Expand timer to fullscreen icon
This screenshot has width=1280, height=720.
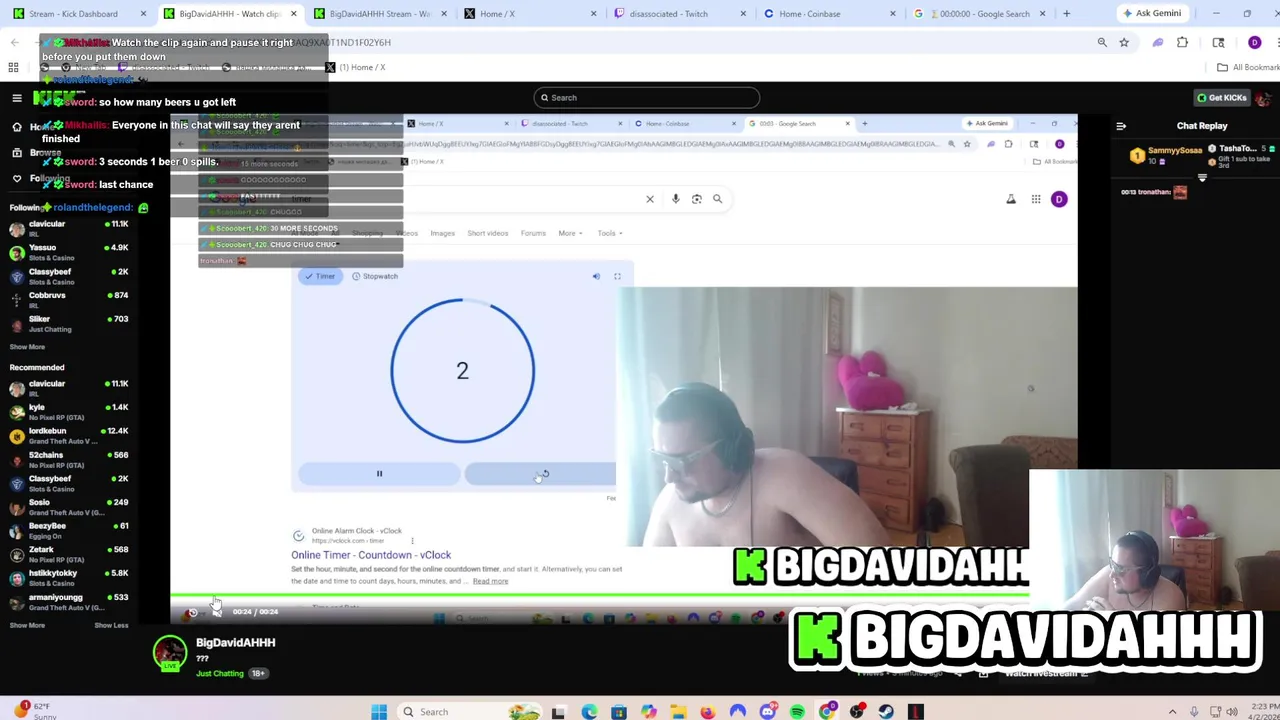[617, 276]
